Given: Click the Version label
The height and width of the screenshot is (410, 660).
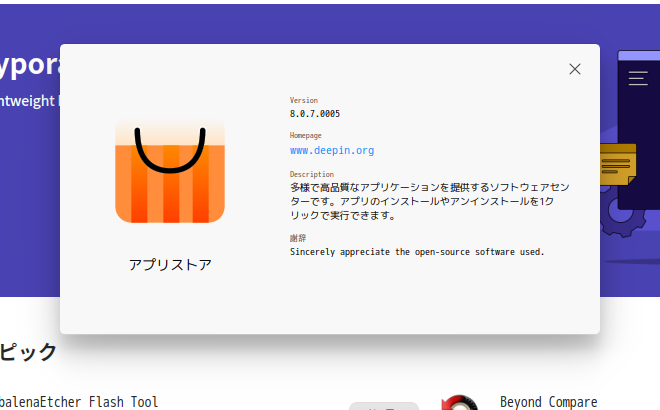Looking at the screenshot, I should (x=303, y=100).
